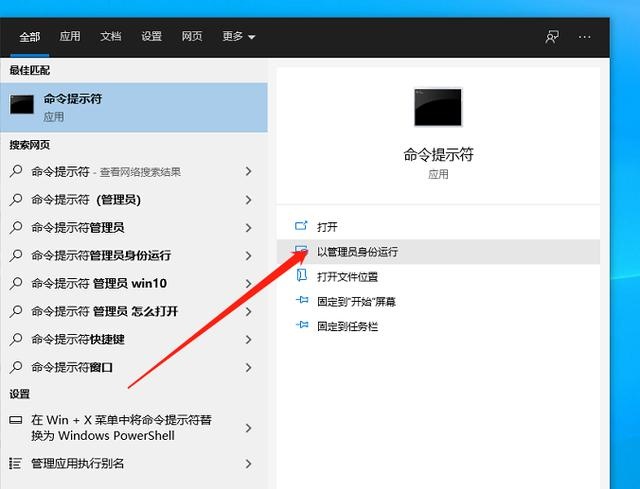640x489 pixels.
Task: Click search icon beside 命令提示符窗口
Action: click(x=16, y=367)
